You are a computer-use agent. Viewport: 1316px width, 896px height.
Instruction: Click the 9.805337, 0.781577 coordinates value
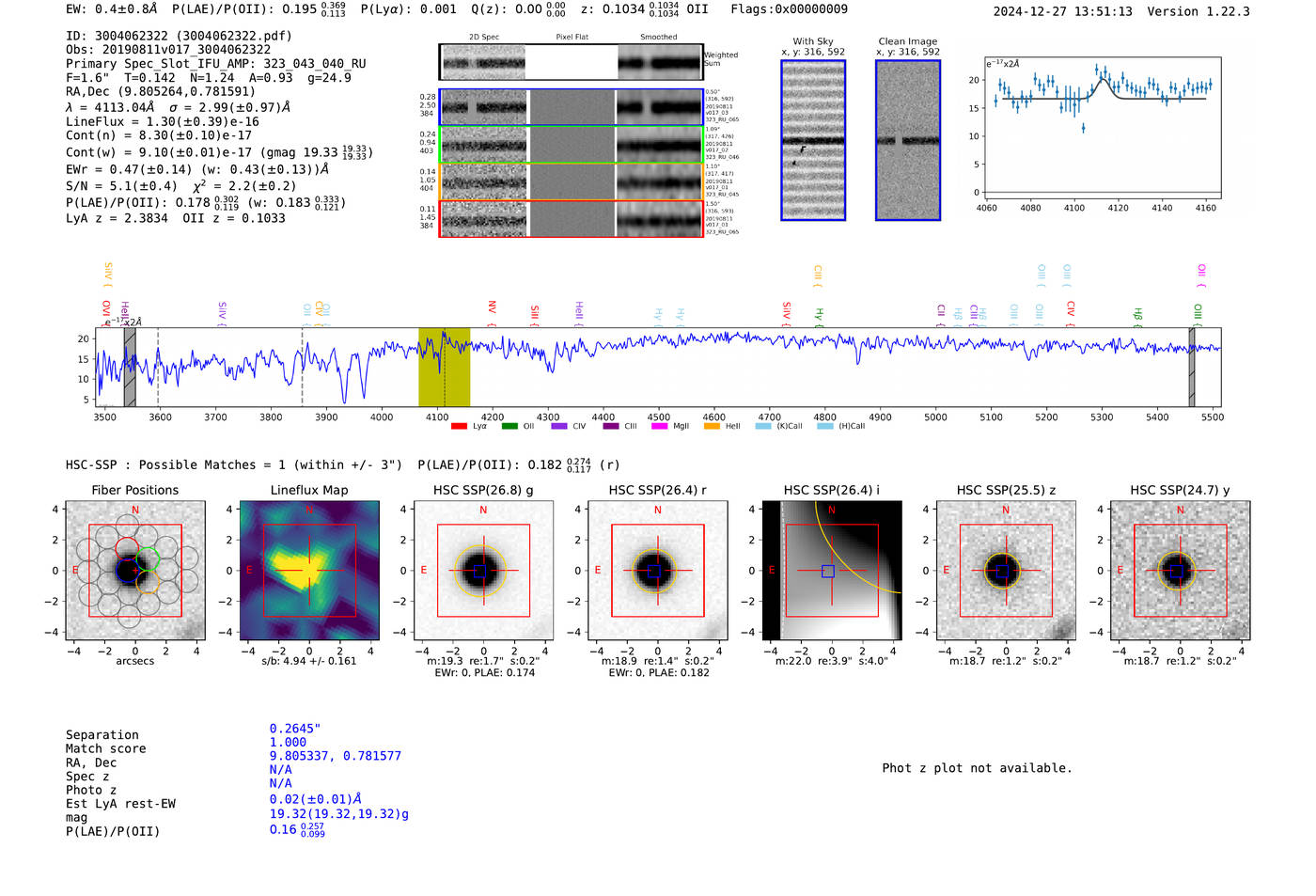pos(336,756)
